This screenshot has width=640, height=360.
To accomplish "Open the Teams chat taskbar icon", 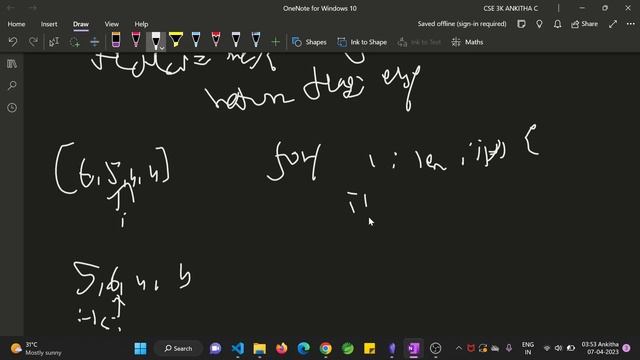I will coord(216,348).
